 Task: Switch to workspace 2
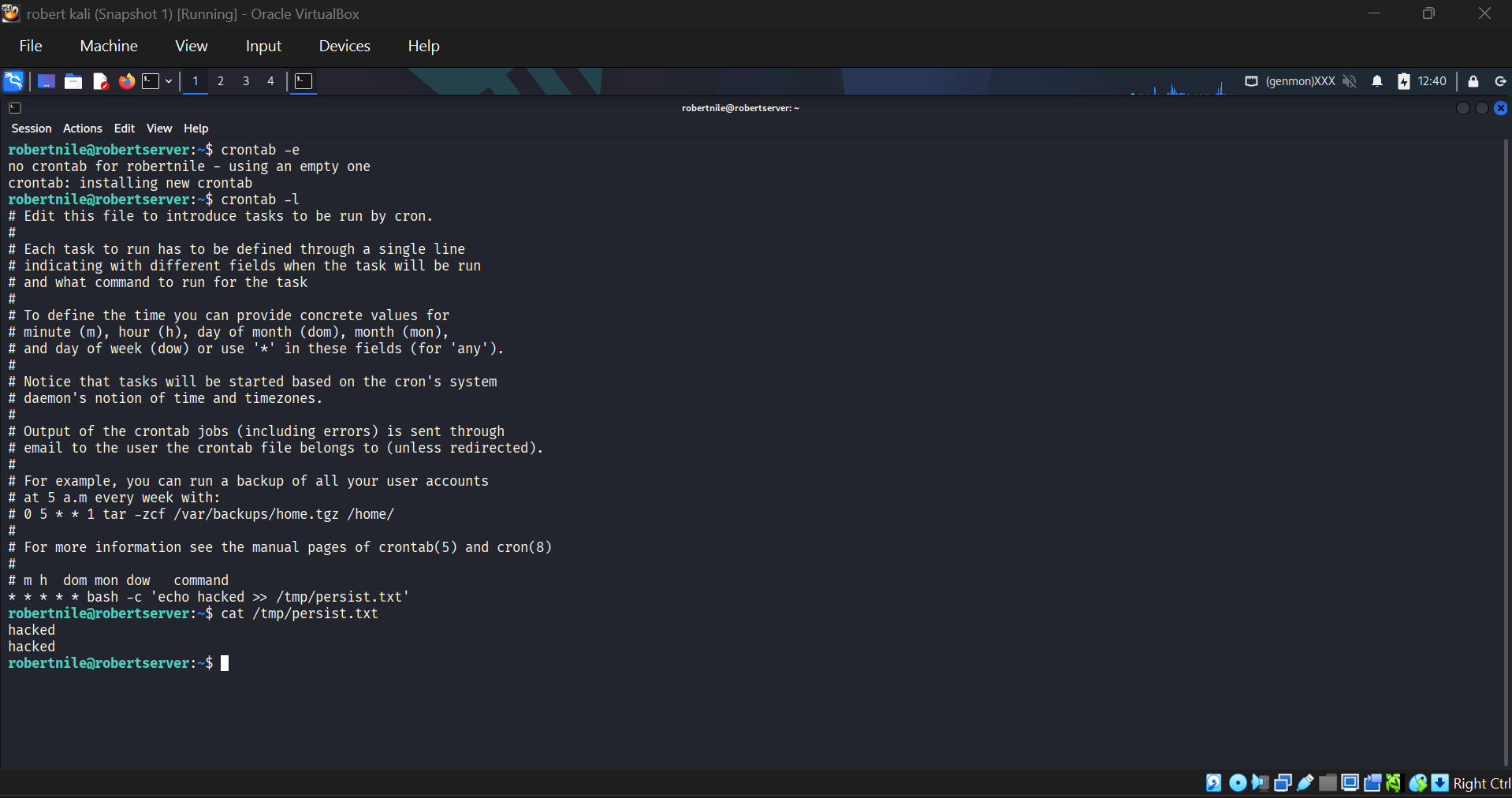tap(221, 81)
